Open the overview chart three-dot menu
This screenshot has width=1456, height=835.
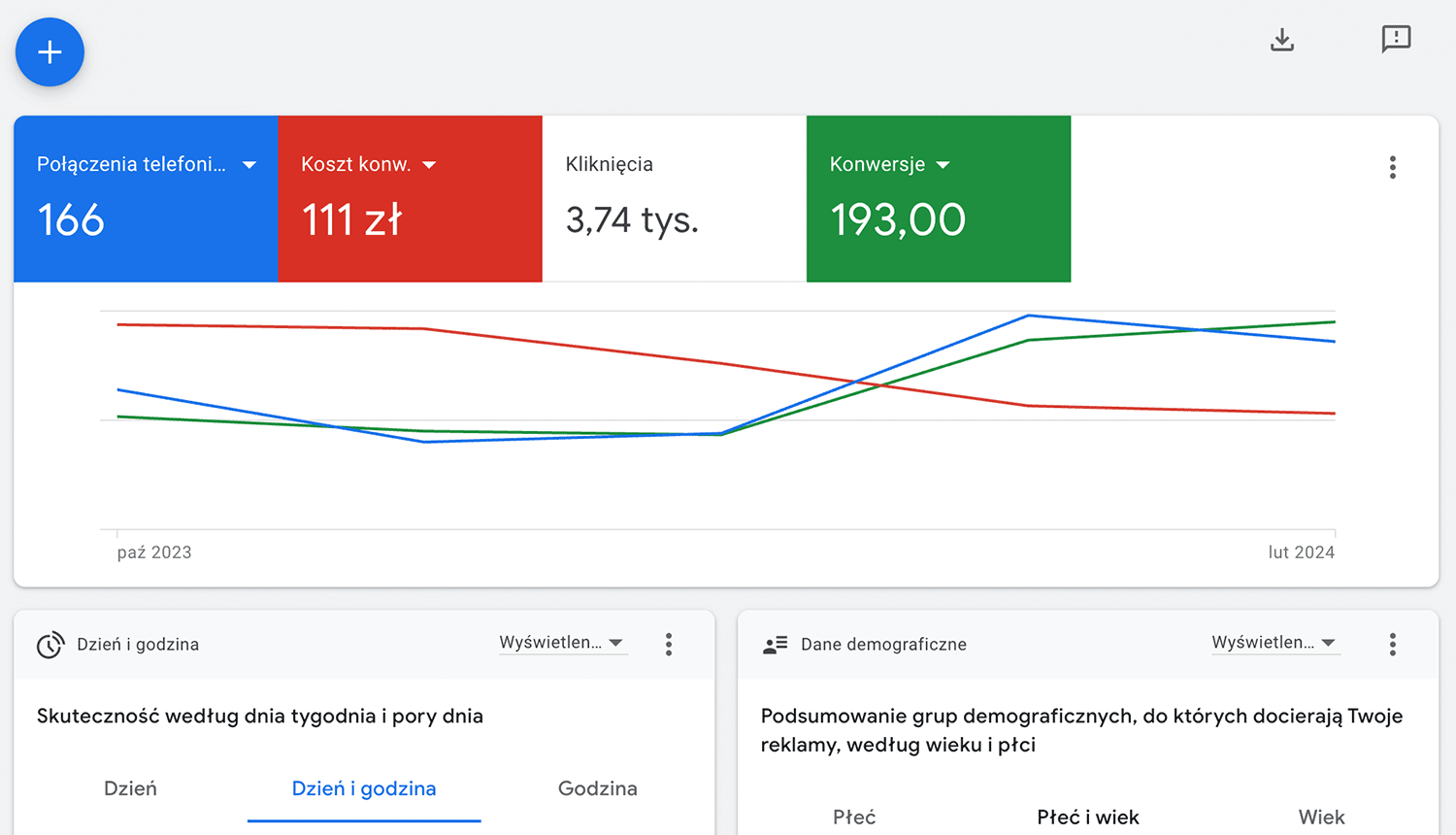(1392, 168)
